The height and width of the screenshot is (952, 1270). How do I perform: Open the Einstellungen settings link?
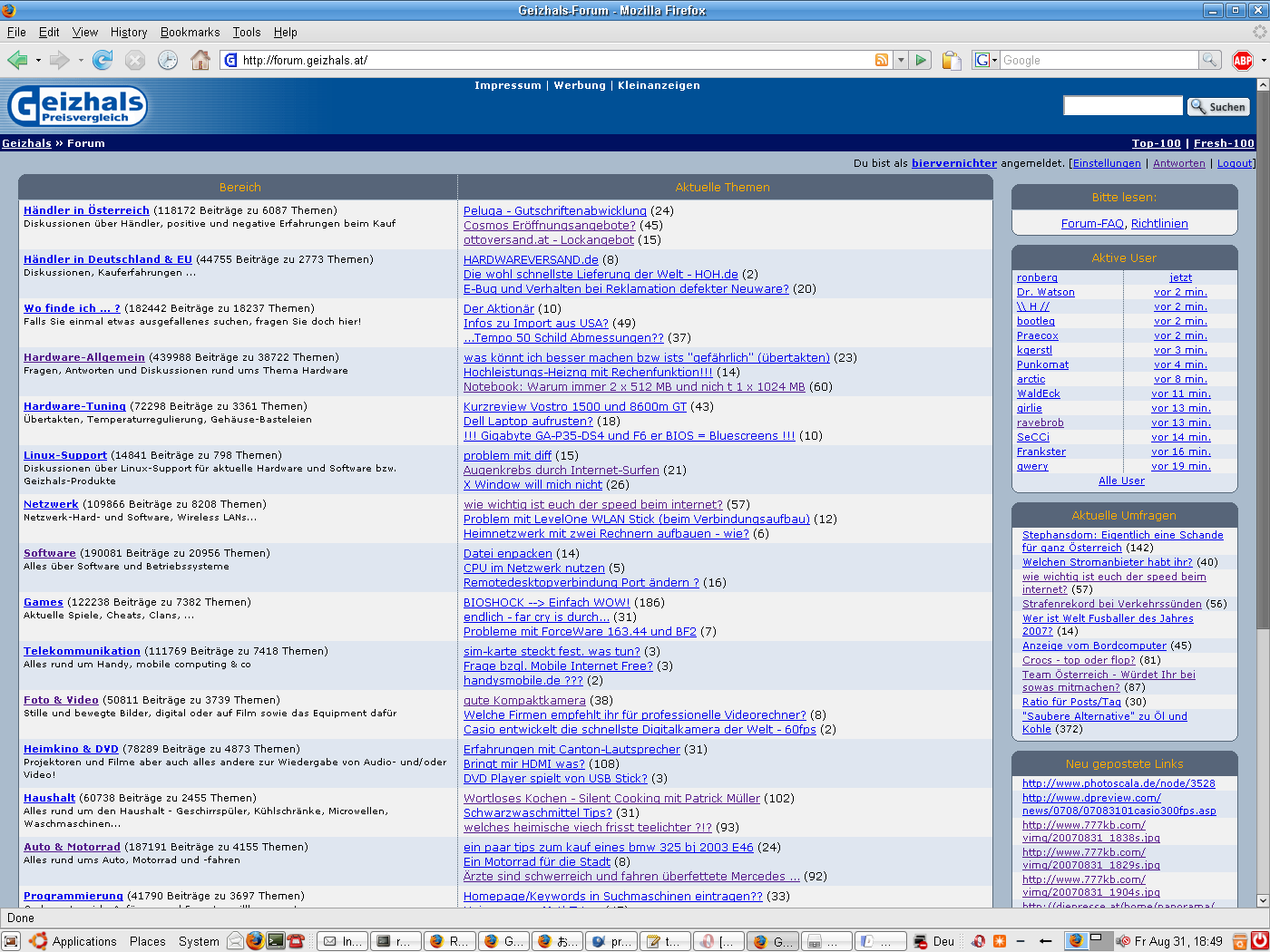click(x=1107, y=163)
